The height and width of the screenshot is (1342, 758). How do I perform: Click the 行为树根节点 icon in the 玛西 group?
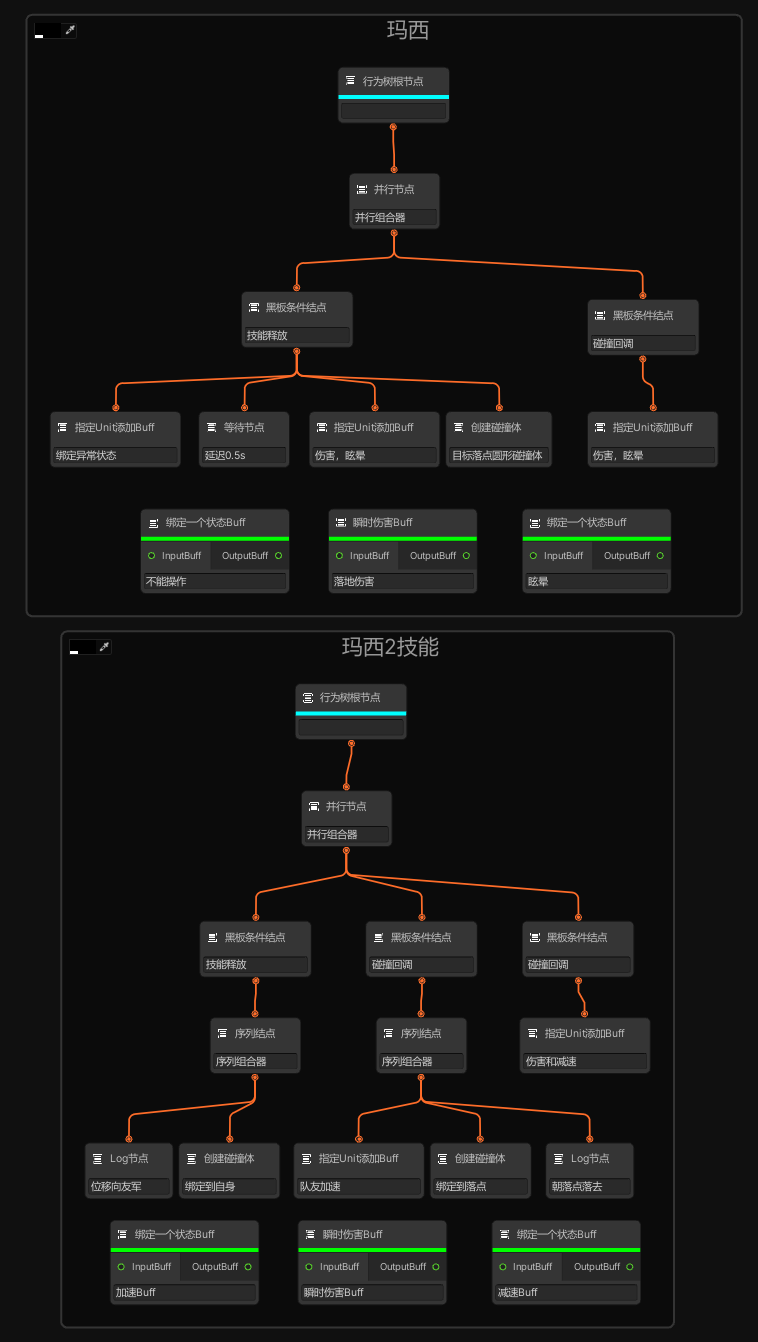coord(350,80)
